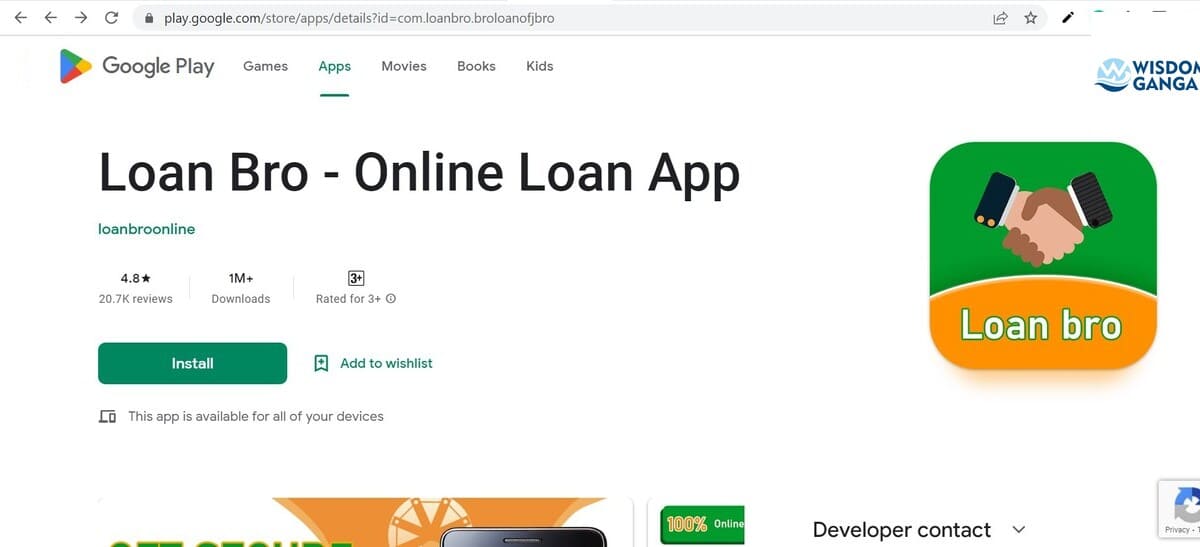Click the padlock site info icon

(x=150, y=18)
